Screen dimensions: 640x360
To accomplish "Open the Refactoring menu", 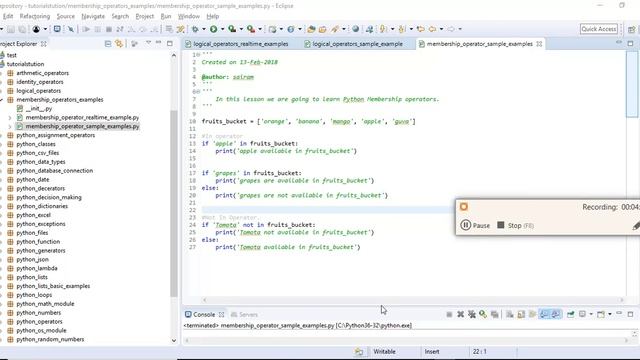I will [x=35, y=16].
